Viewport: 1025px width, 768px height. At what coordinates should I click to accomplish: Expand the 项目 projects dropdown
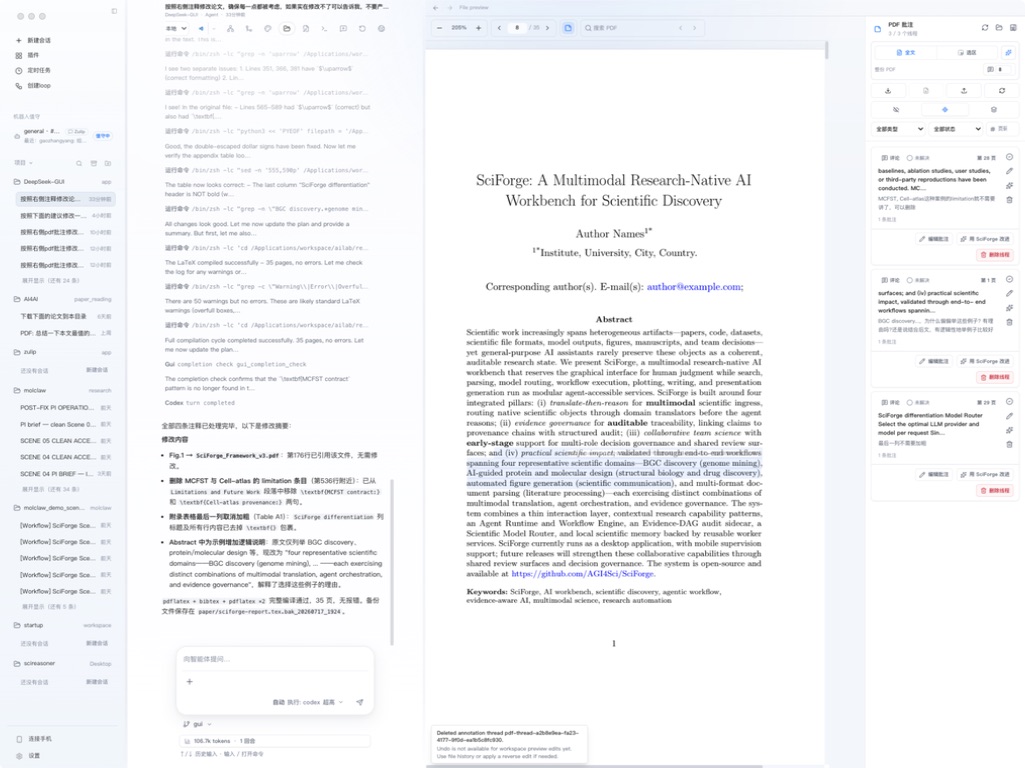coord(24,163)
